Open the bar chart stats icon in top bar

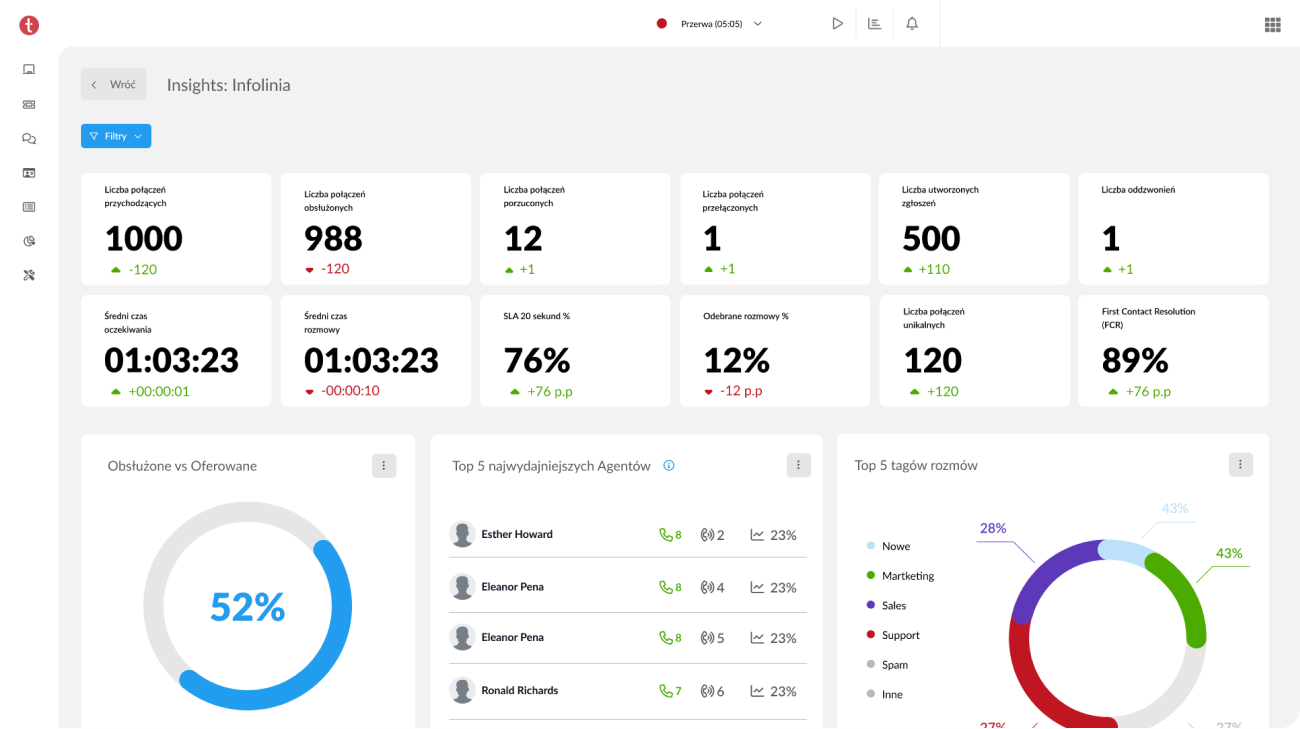[874, 24]
